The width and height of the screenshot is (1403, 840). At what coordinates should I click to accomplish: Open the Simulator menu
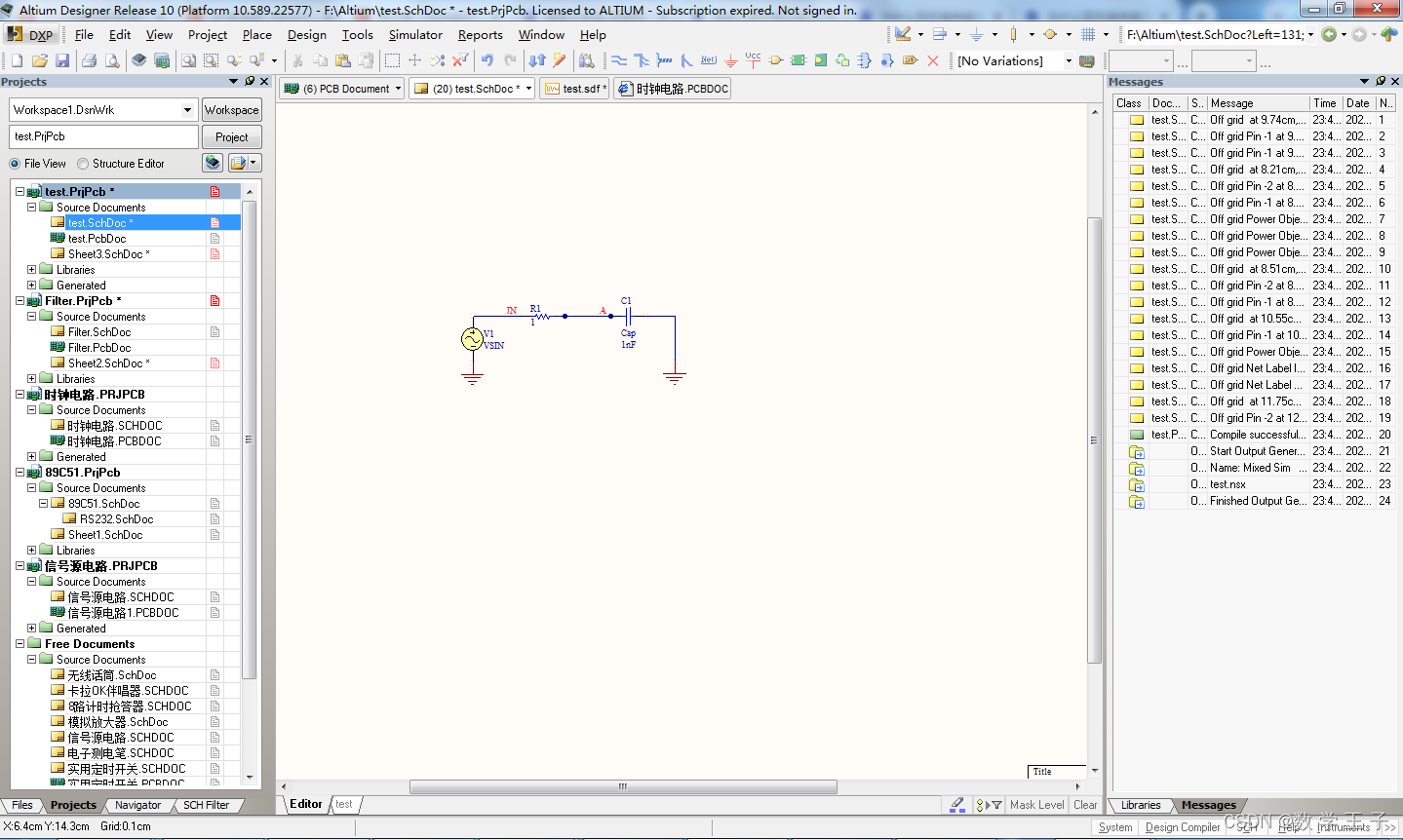coord(415,35)
